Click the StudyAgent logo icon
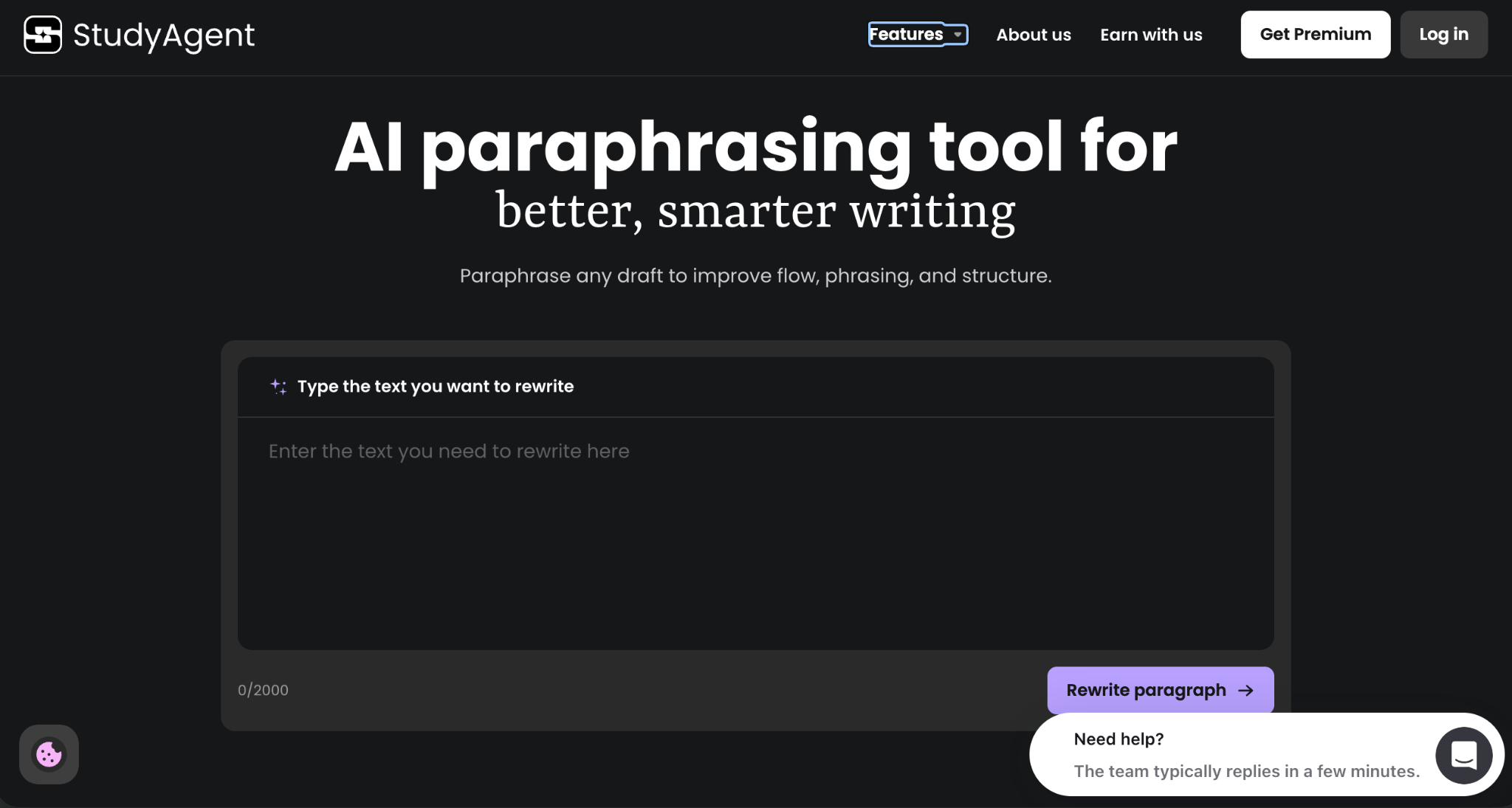 point(43,35)
